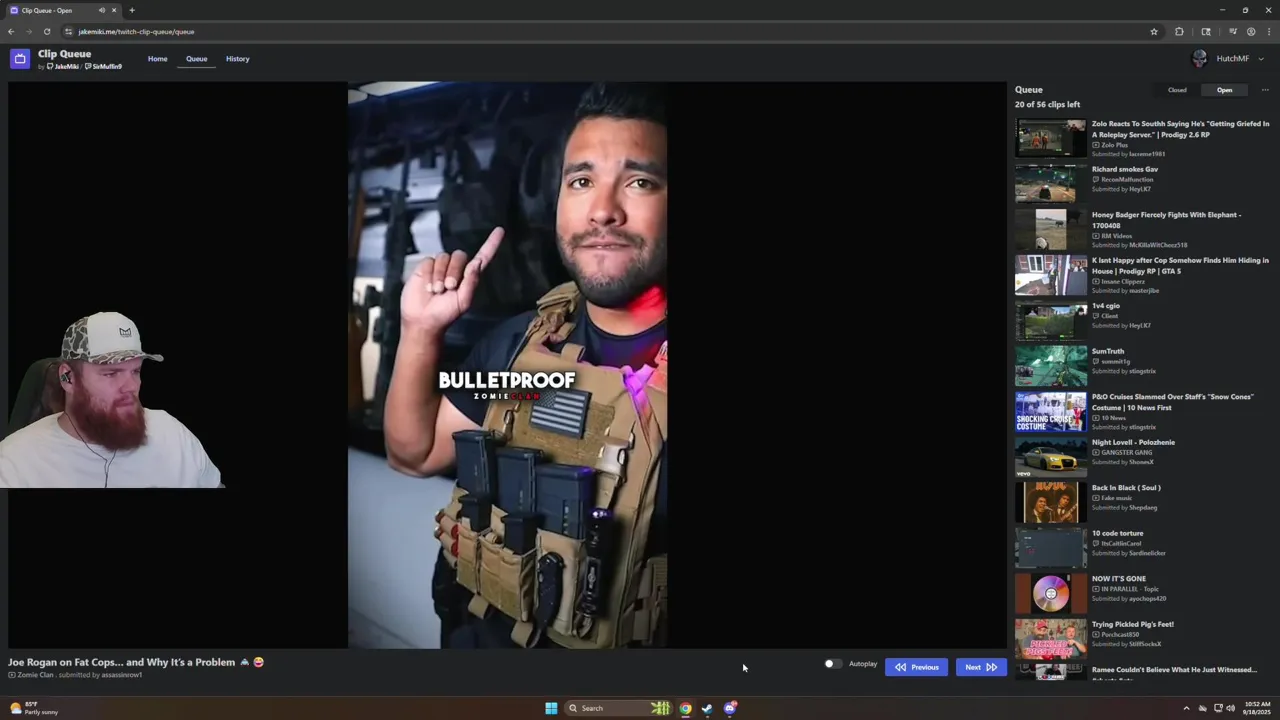Viewport: 1280px width, 720px height.
Task: Show hidden system tray icons chevron
Action: pos(1186,708)
